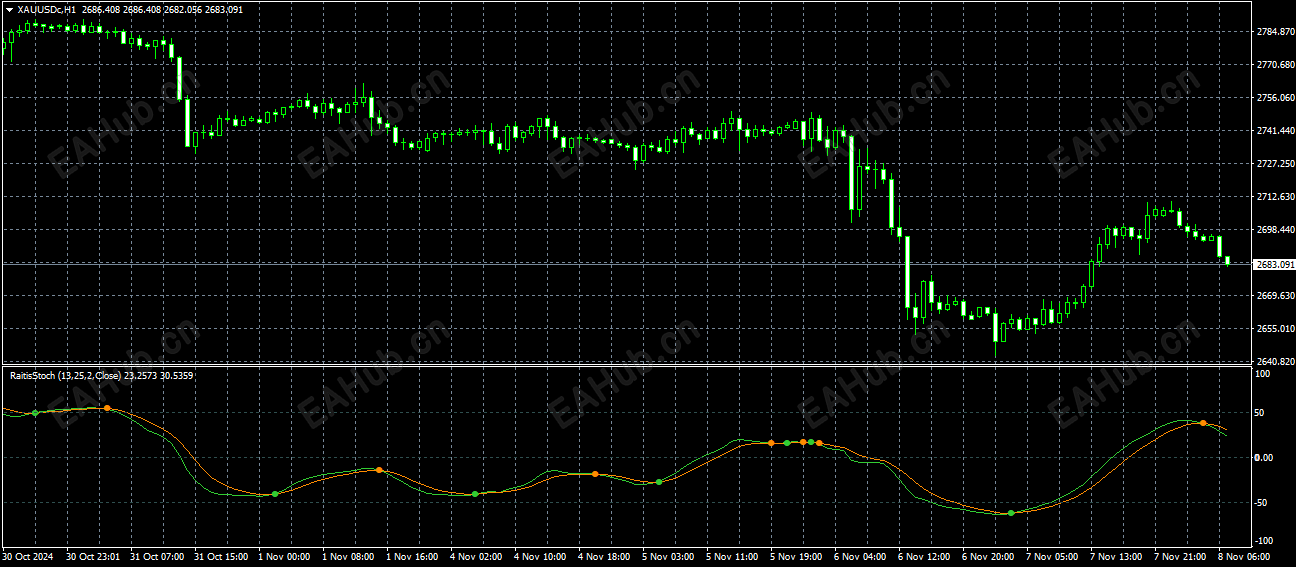
Task: Click the 7 Nov 13:00 time label
Action: click(x=1116, y=556)
